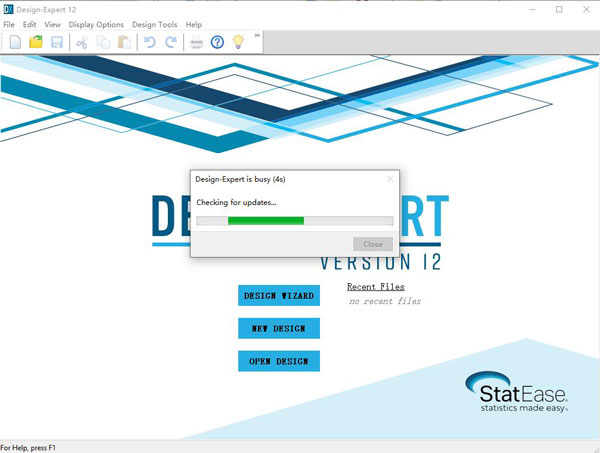Click the light bulb tips icon
The image size is (600, 453).
(x=239, y=42)
